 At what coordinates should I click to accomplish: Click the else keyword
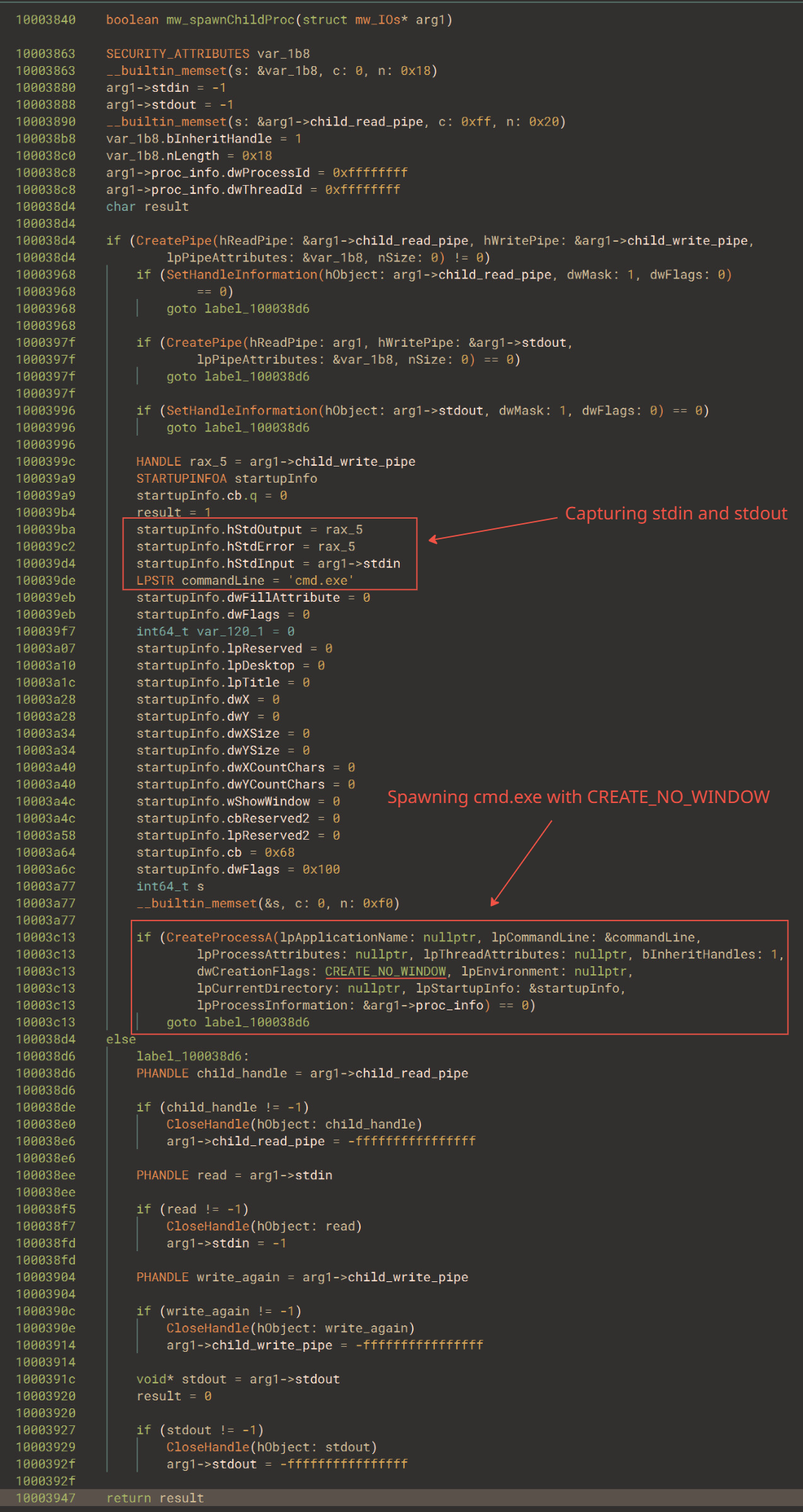pyautogui.click(x=120, y=1039)
